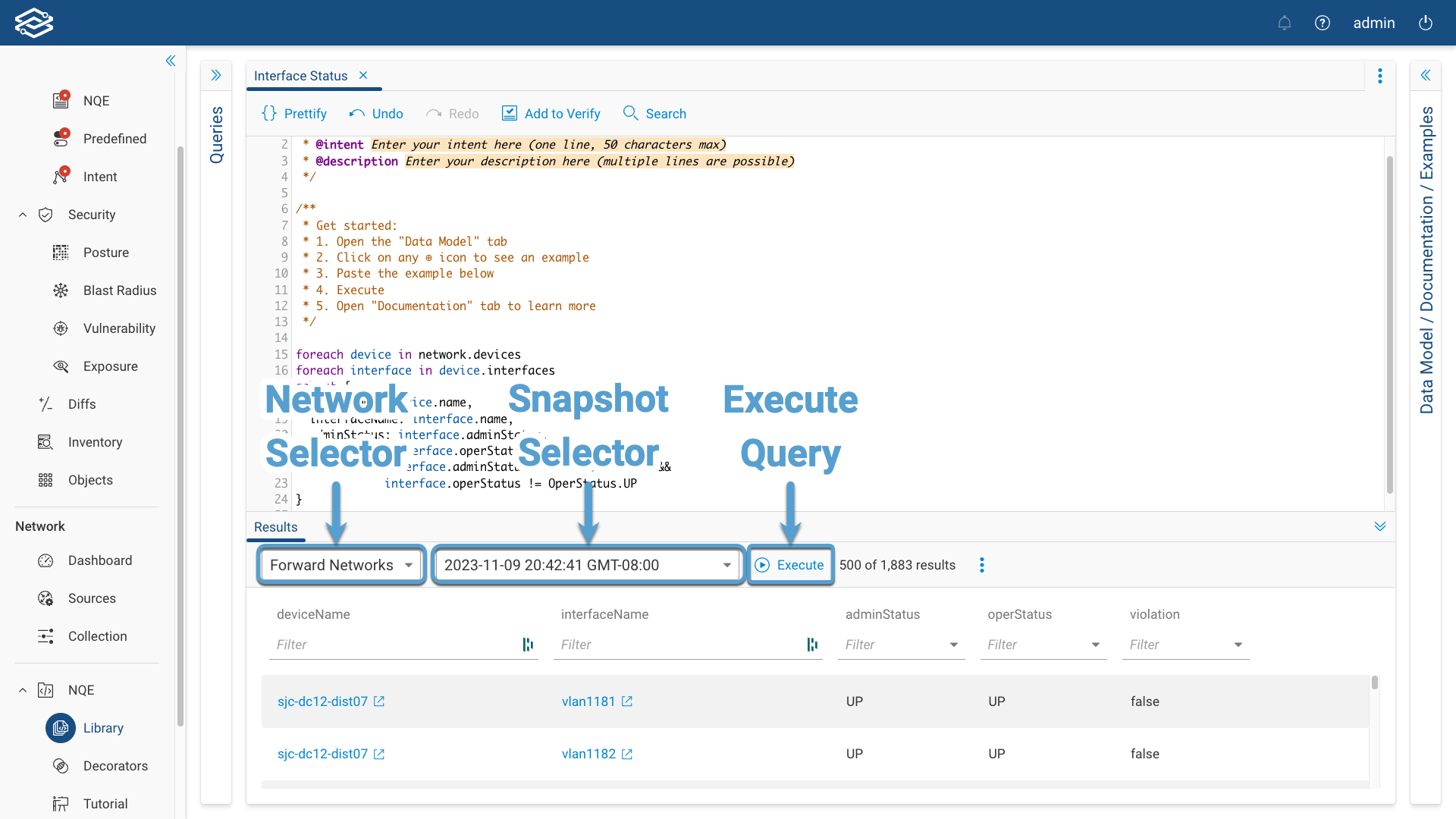
Task: Open the results more options kebab menu
Action: [x=981, y=565]
